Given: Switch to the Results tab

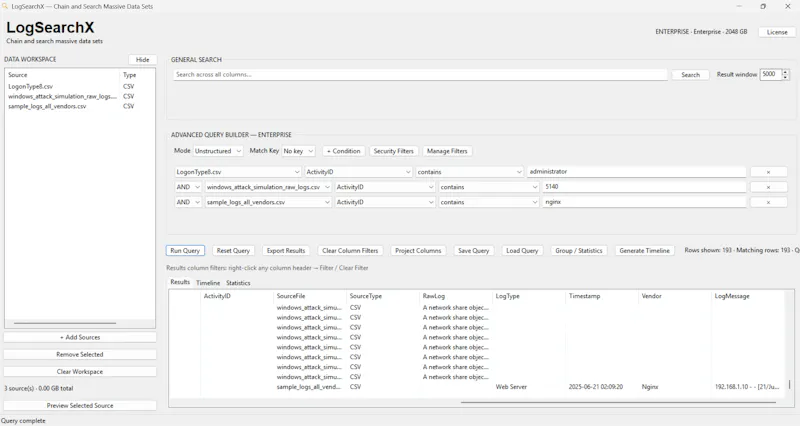Looking at the screenshot, I should click(x=180, y=282).
